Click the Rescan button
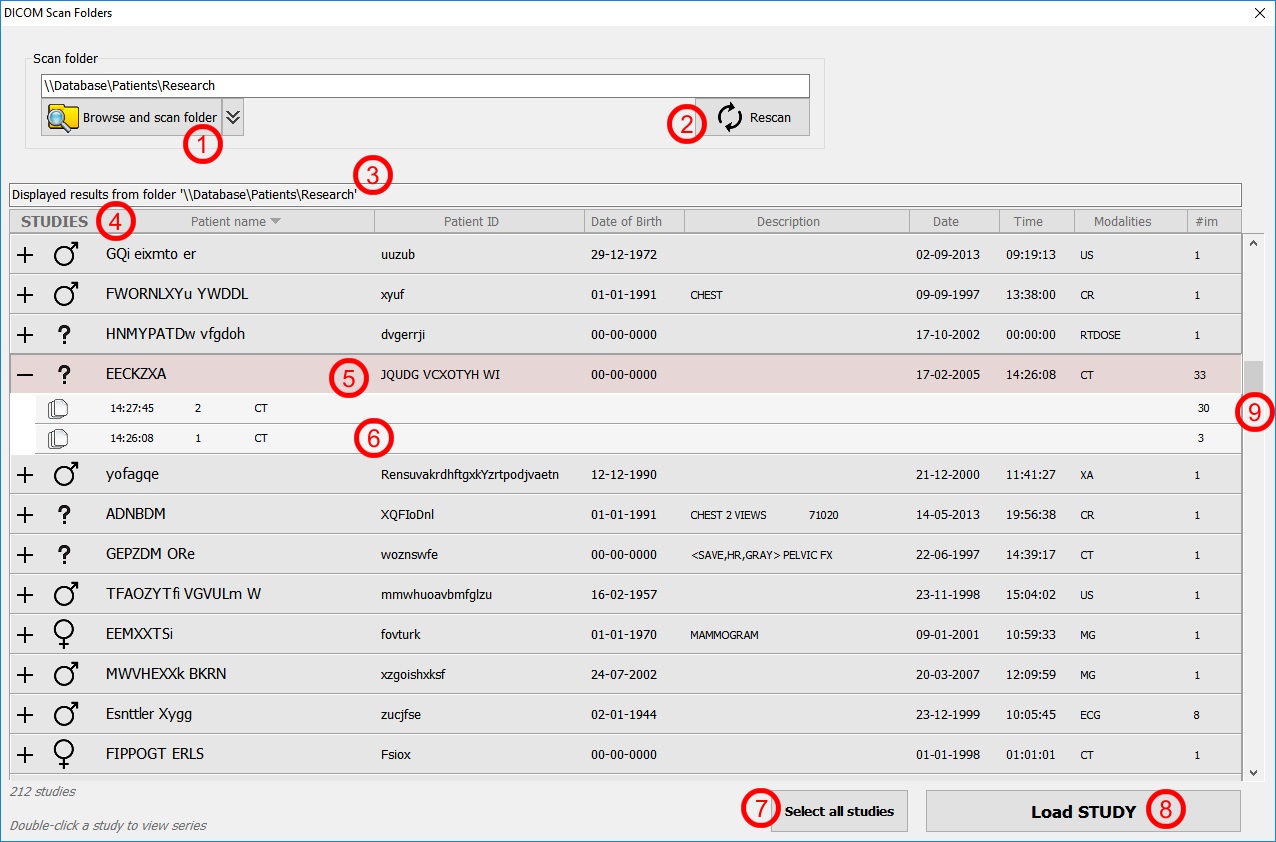 753,117
